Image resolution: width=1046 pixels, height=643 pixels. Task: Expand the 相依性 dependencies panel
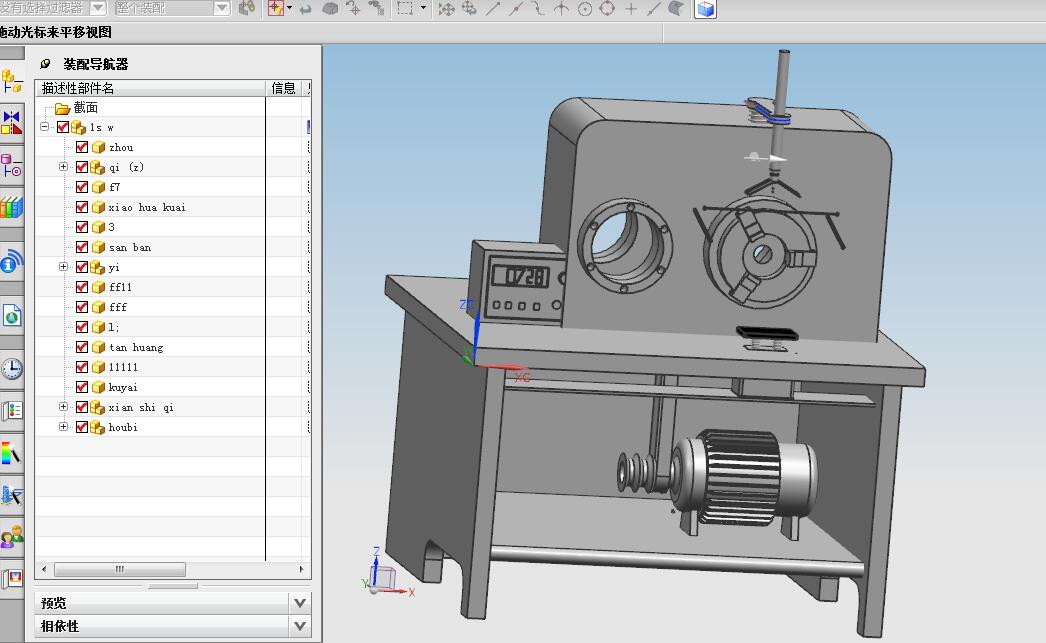299,626
